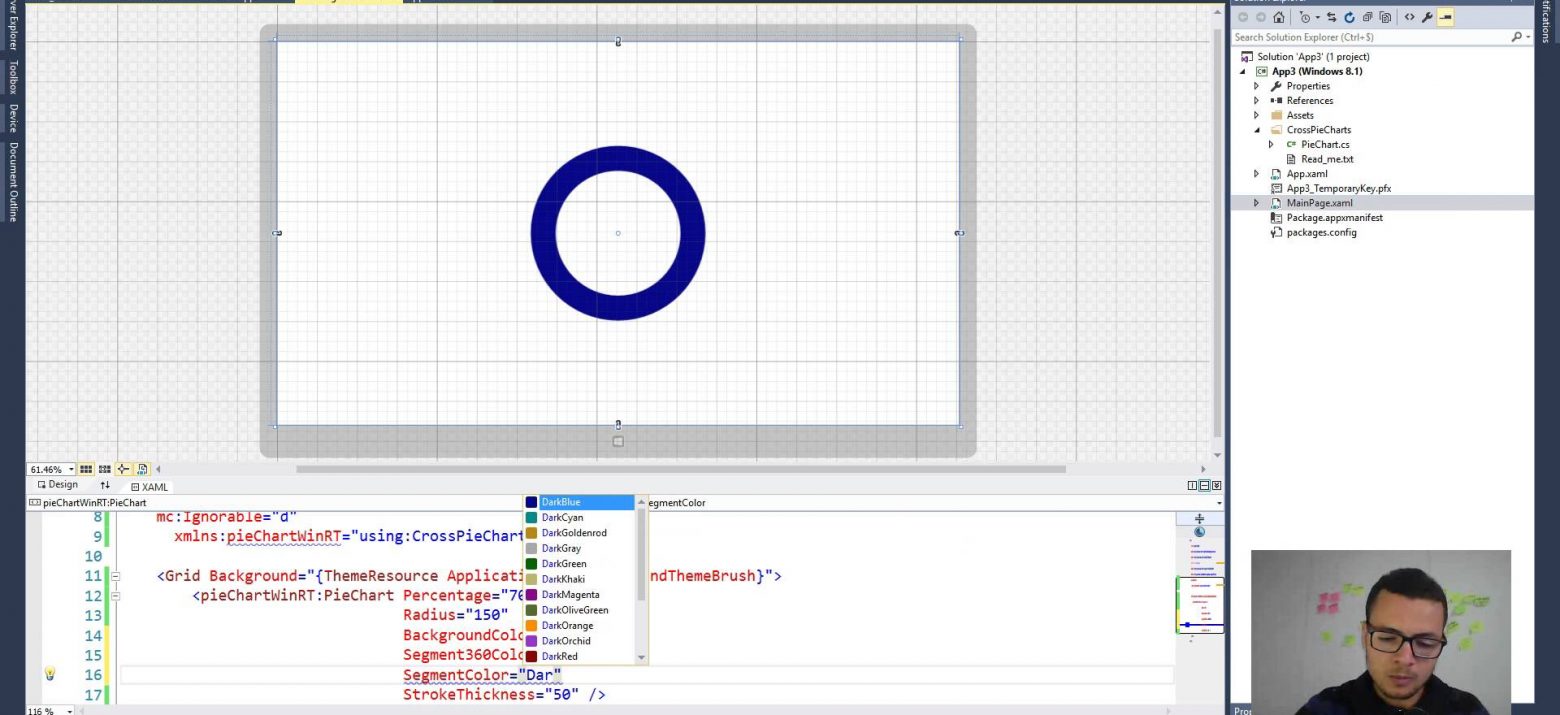Pick the DarkOrange color swatch suggestion
The width and height of the screenshot is (1560, 715).
click(567, 626)
